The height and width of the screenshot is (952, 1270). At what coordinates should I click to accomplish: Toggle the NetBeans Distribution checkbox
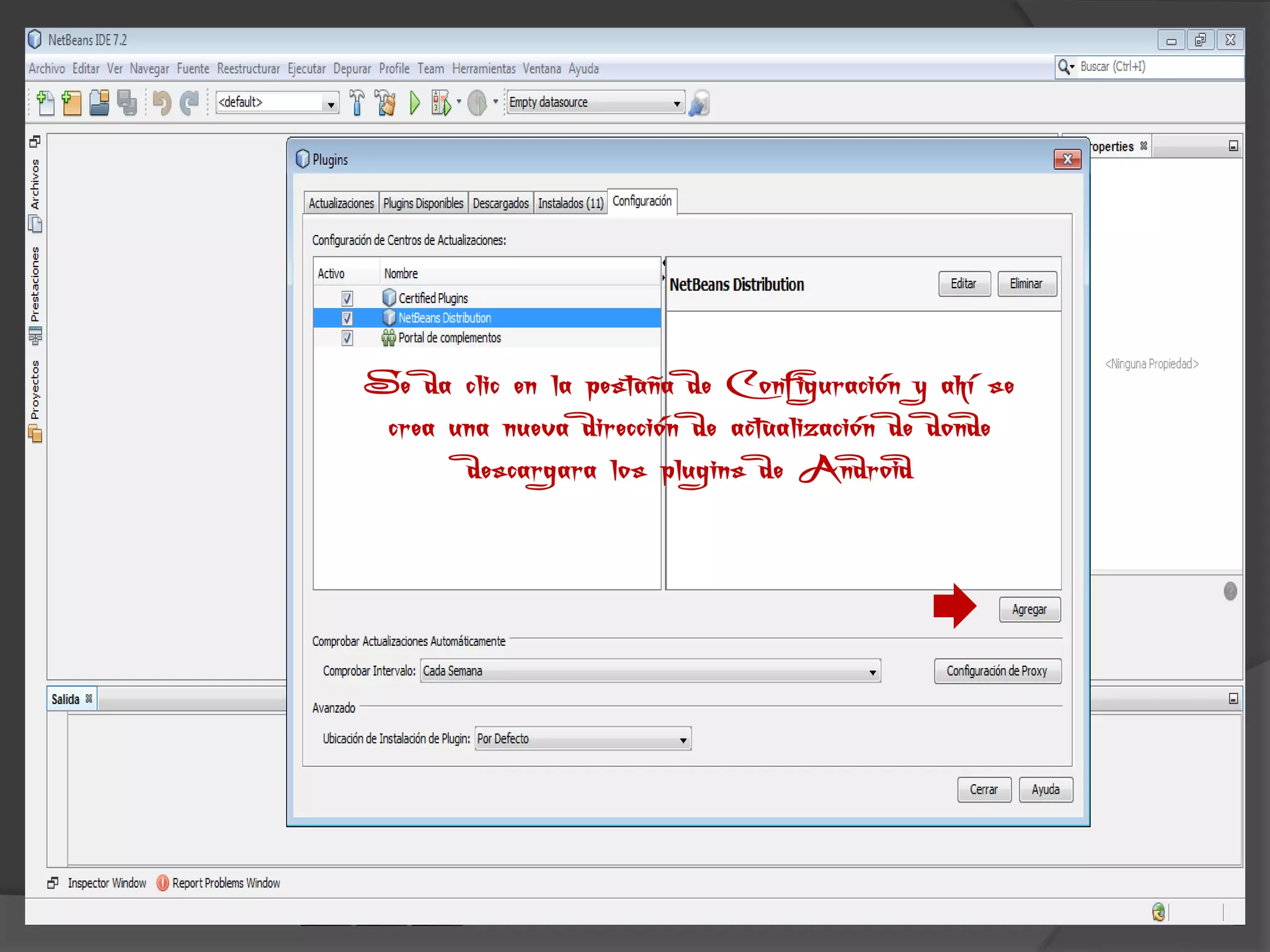[347, 318]
